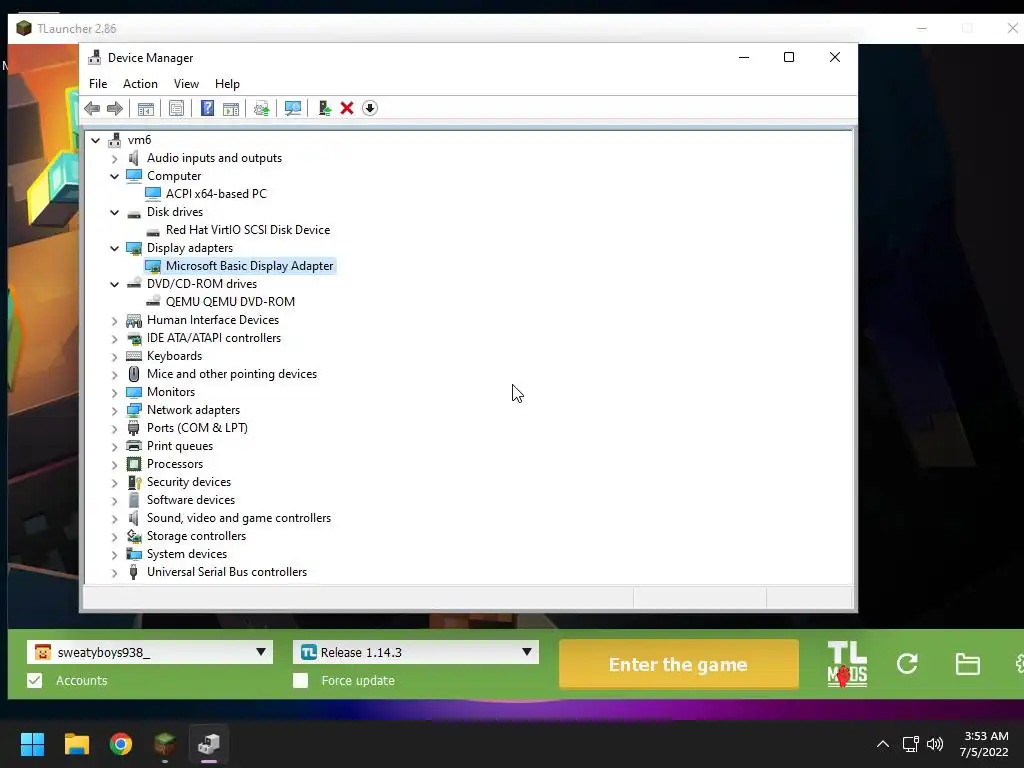Click the blue Help toolbar icon
This screenshot has height=768, width=1024.
click(x=207, y=108)
